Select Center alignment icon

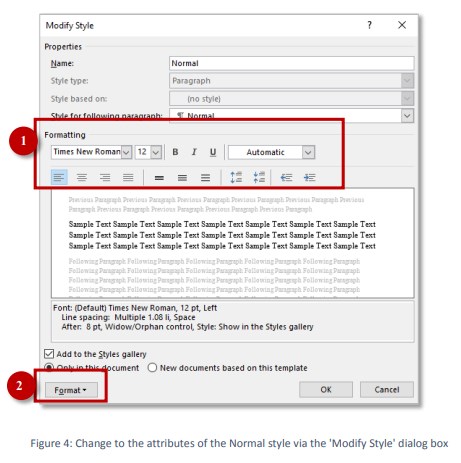pos(82,177)
